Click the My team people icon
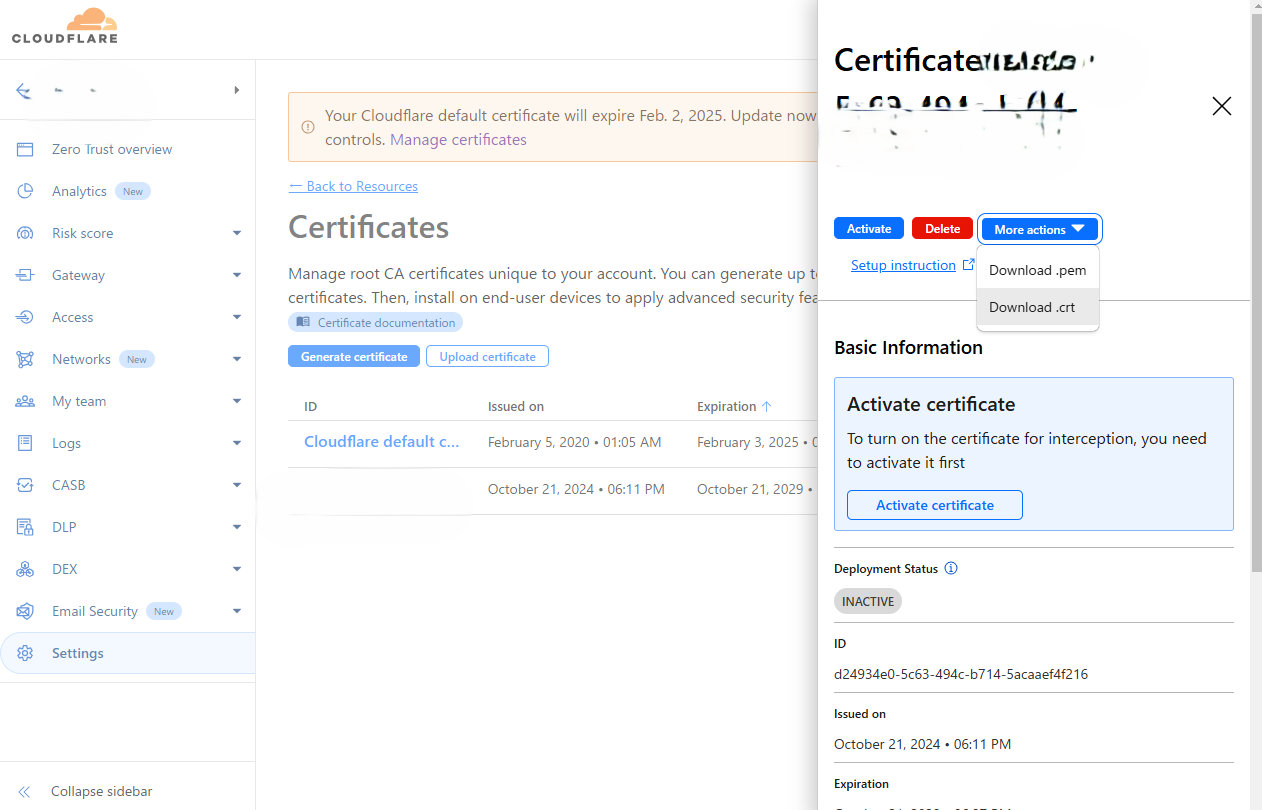The image size is (1262, 810). (x=25, y=401)
